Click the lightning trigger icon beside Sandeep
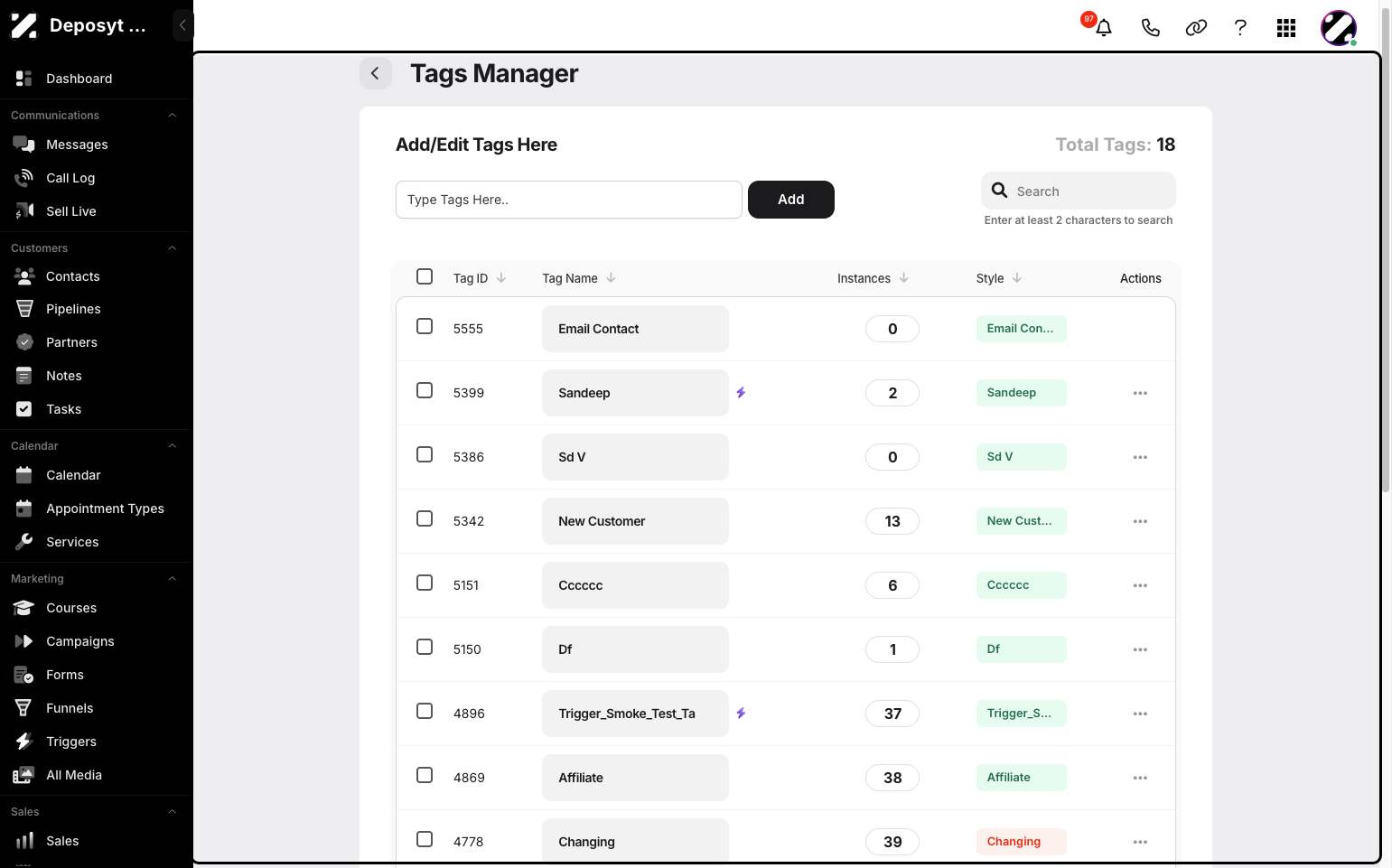1392x868 pixels. (x=741, y=392)
